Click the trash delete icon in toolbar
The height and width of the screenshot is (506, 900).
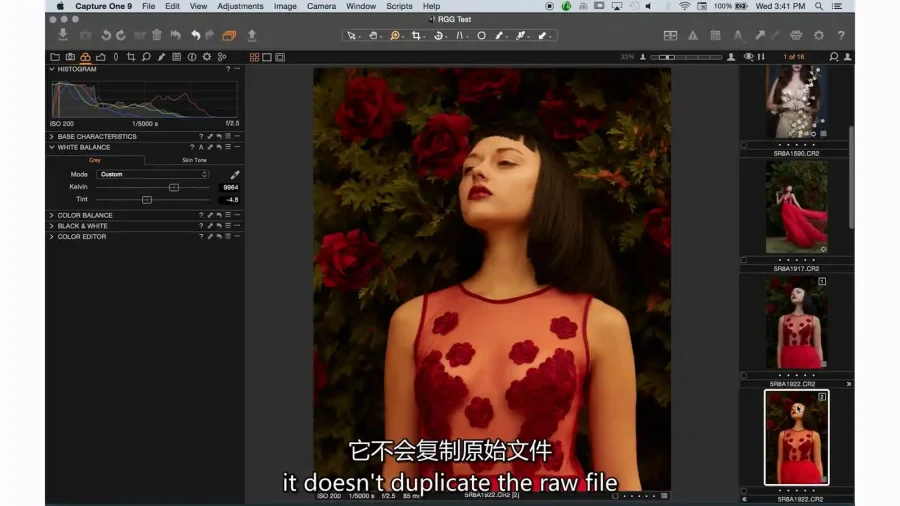click(x=157, y=35)
